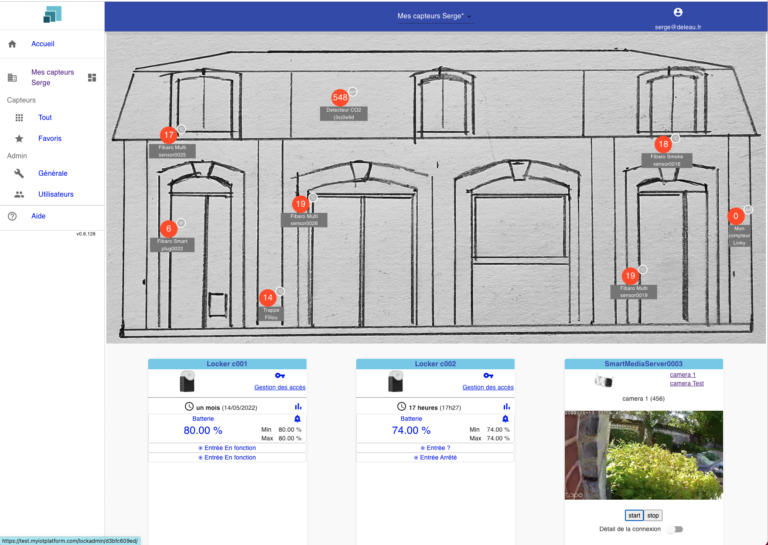Click the camera 1 video preview

[x=641, y=456]
